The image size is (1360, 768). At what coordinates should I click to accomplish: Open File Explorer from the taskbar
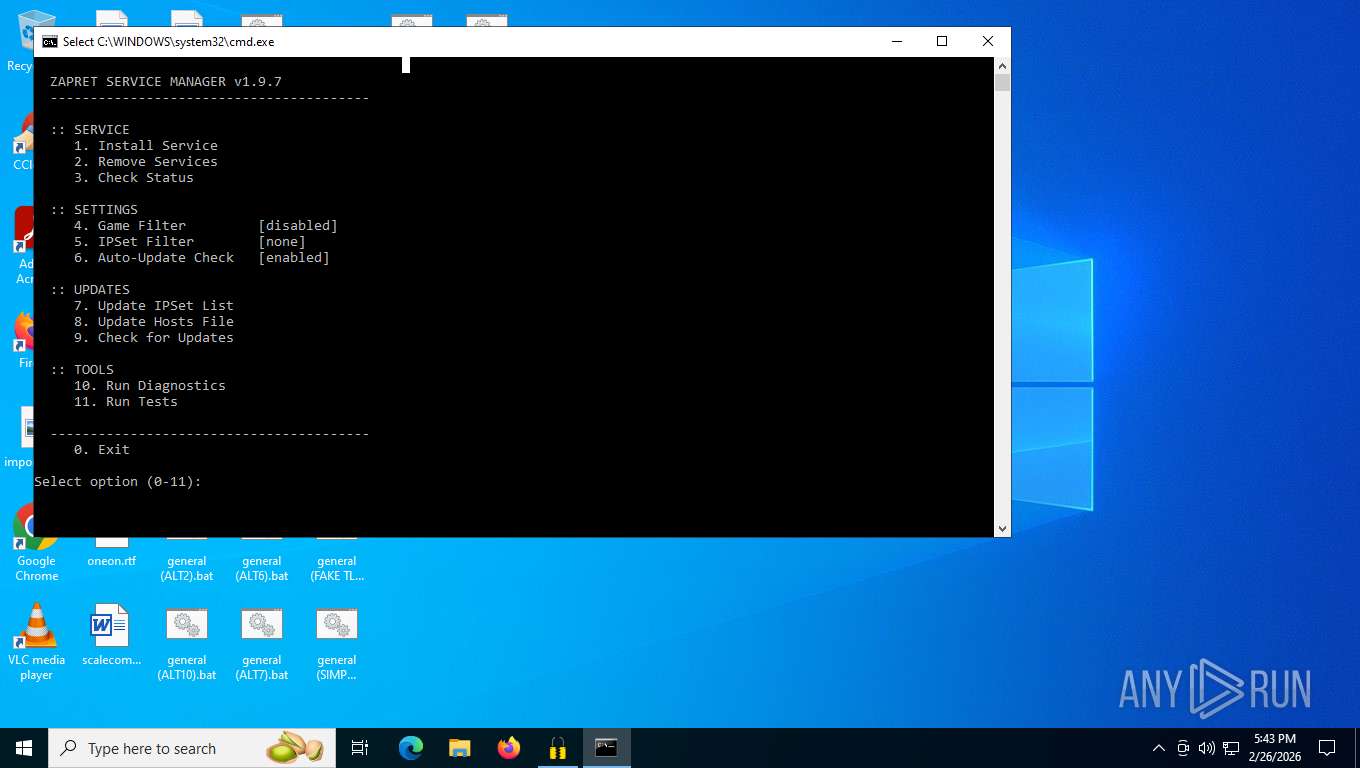pyautogui.click(x=460, y=748)
